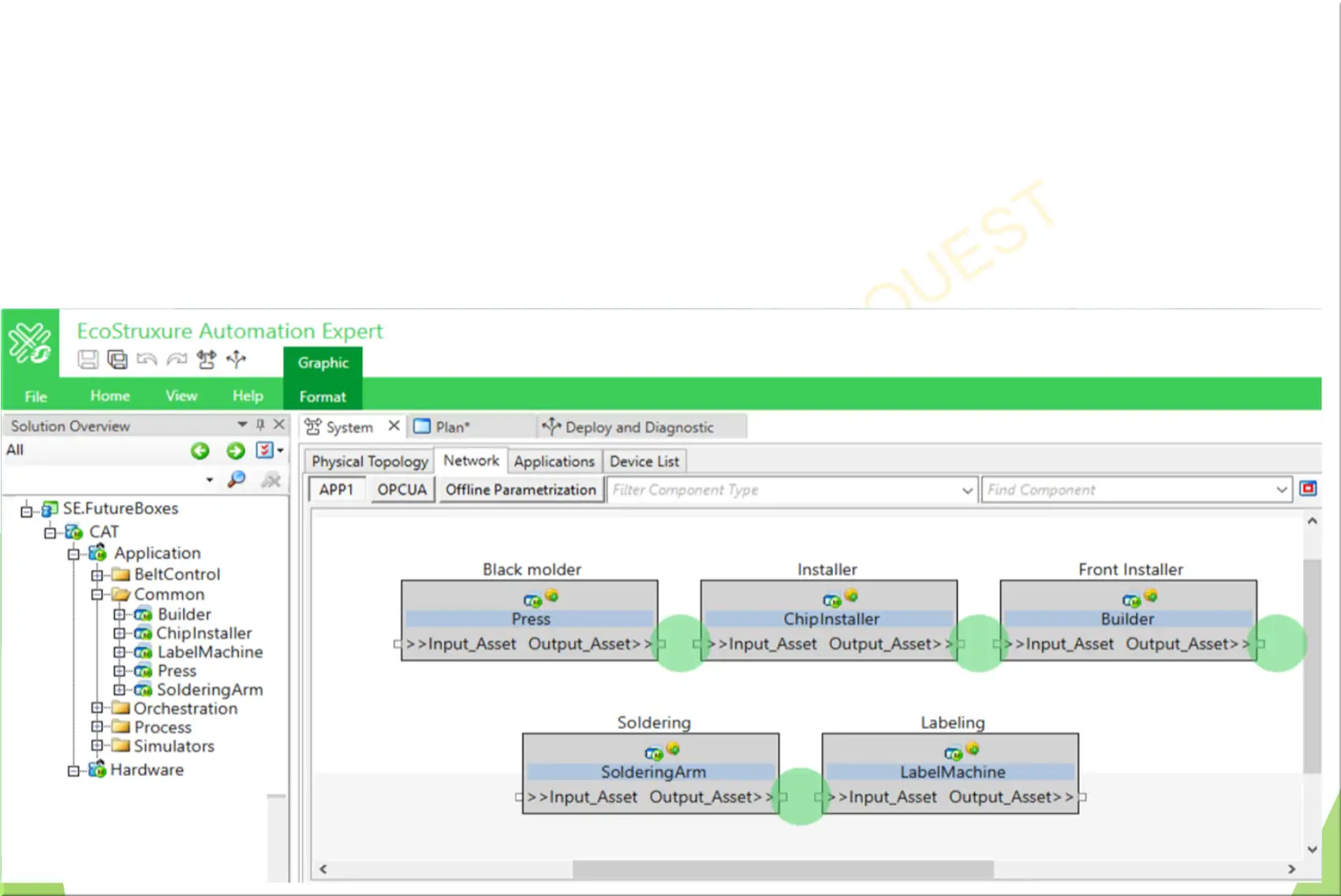Click the System network icon in quick toolbar
This screenshot has height=896, width=1341.
207,360
